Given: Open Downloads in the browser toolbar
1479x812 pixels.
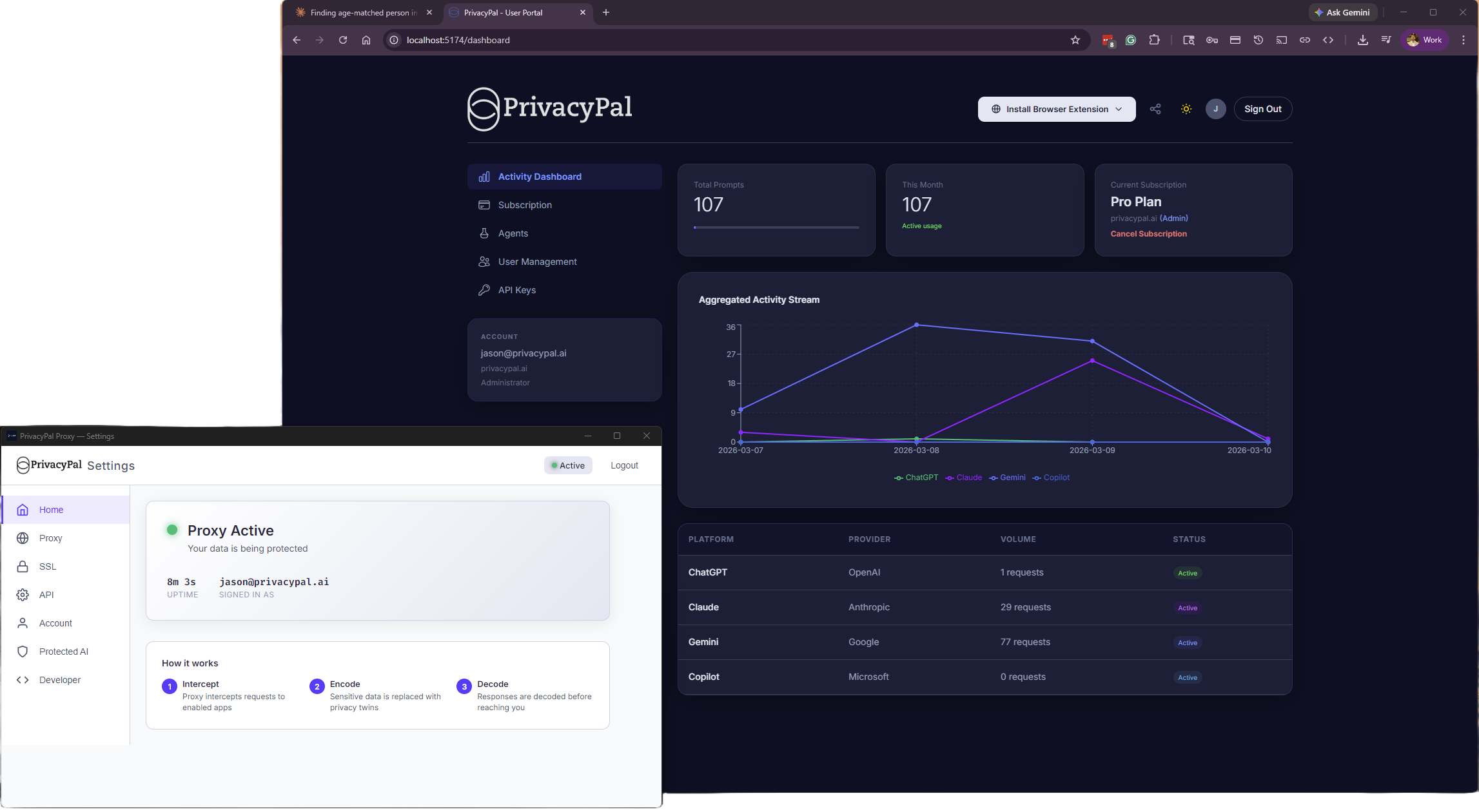Looking at the screenshot, I should point(1363,40).
